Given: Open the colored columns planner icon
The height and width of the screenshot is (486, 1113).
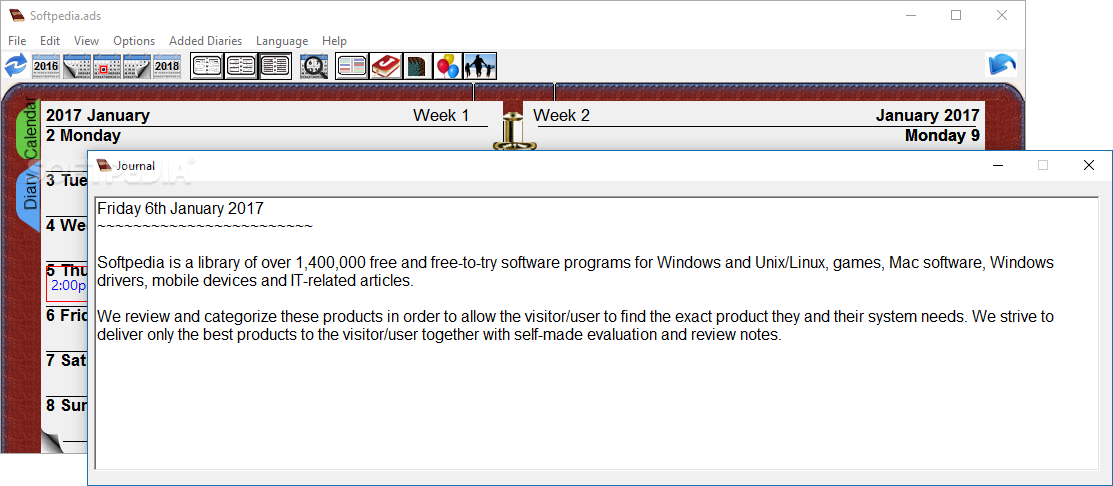Looking at the screenshot, I should pos(352,66).
